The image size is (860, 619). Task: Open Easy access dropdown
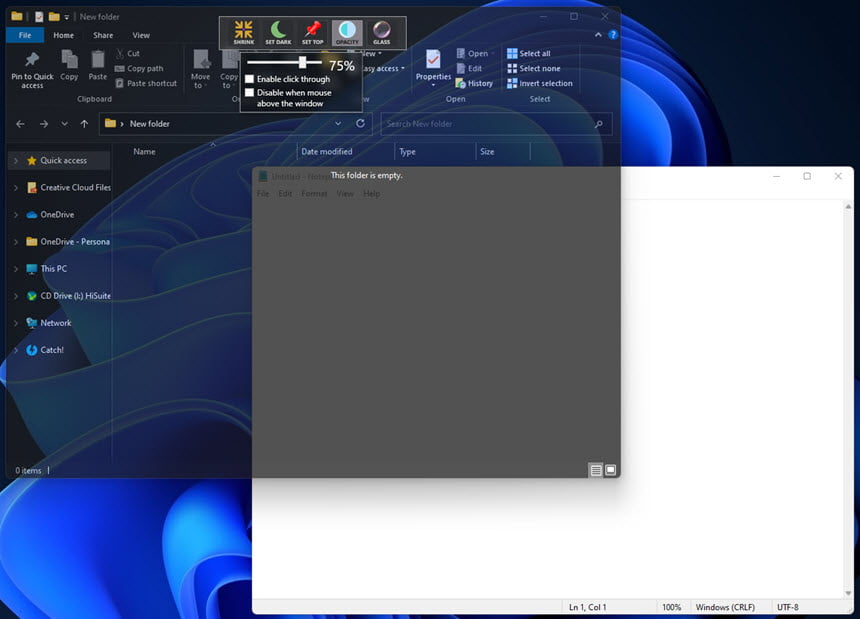coord(384,69)
